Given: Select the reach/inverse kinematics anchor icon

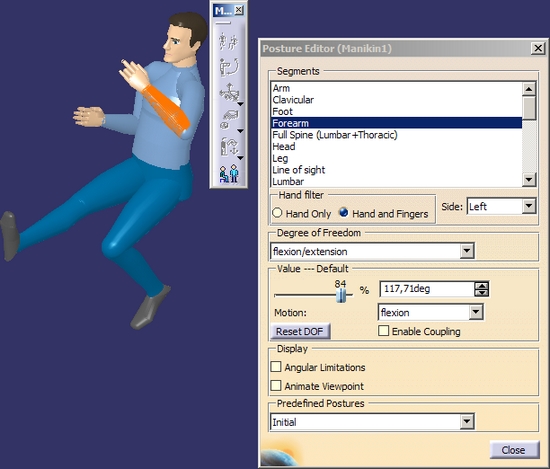Looking at the screenshot, I should pos(229,146).
